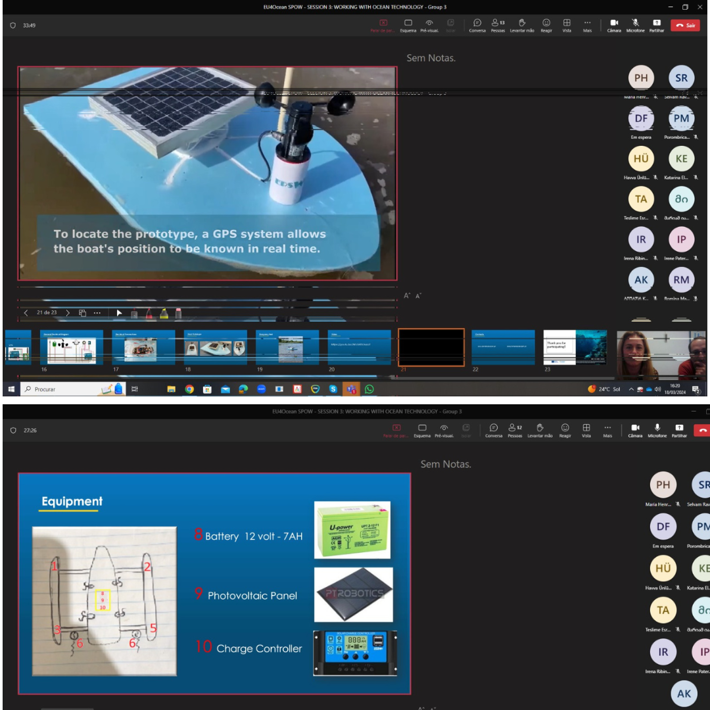Click Partilhar share icon in 33:49 meeting
The width and height of the screenshot is (710, 710).
656,24
